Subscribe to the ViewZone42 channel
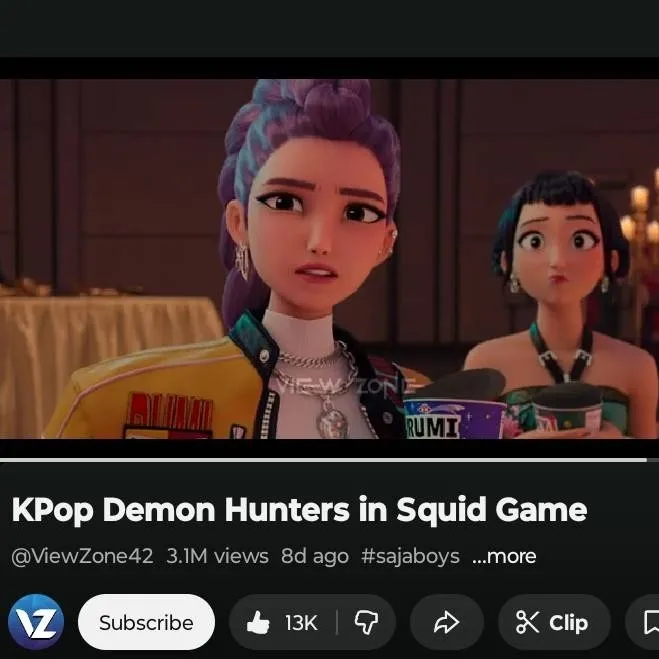Screen dimensions: 659x659 146,622
